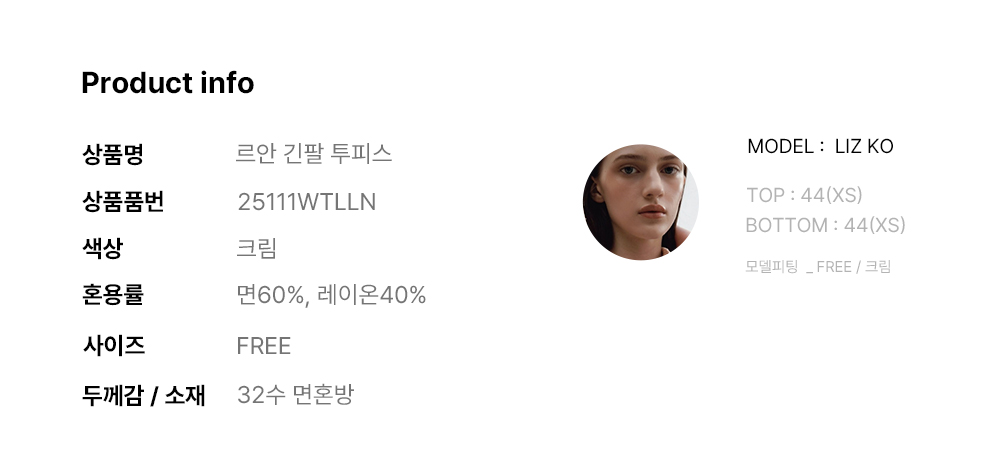Viewport: 1000px width, 468px height.
Task: Click the word LIZ KO model name
Action: tap(864, 147)
